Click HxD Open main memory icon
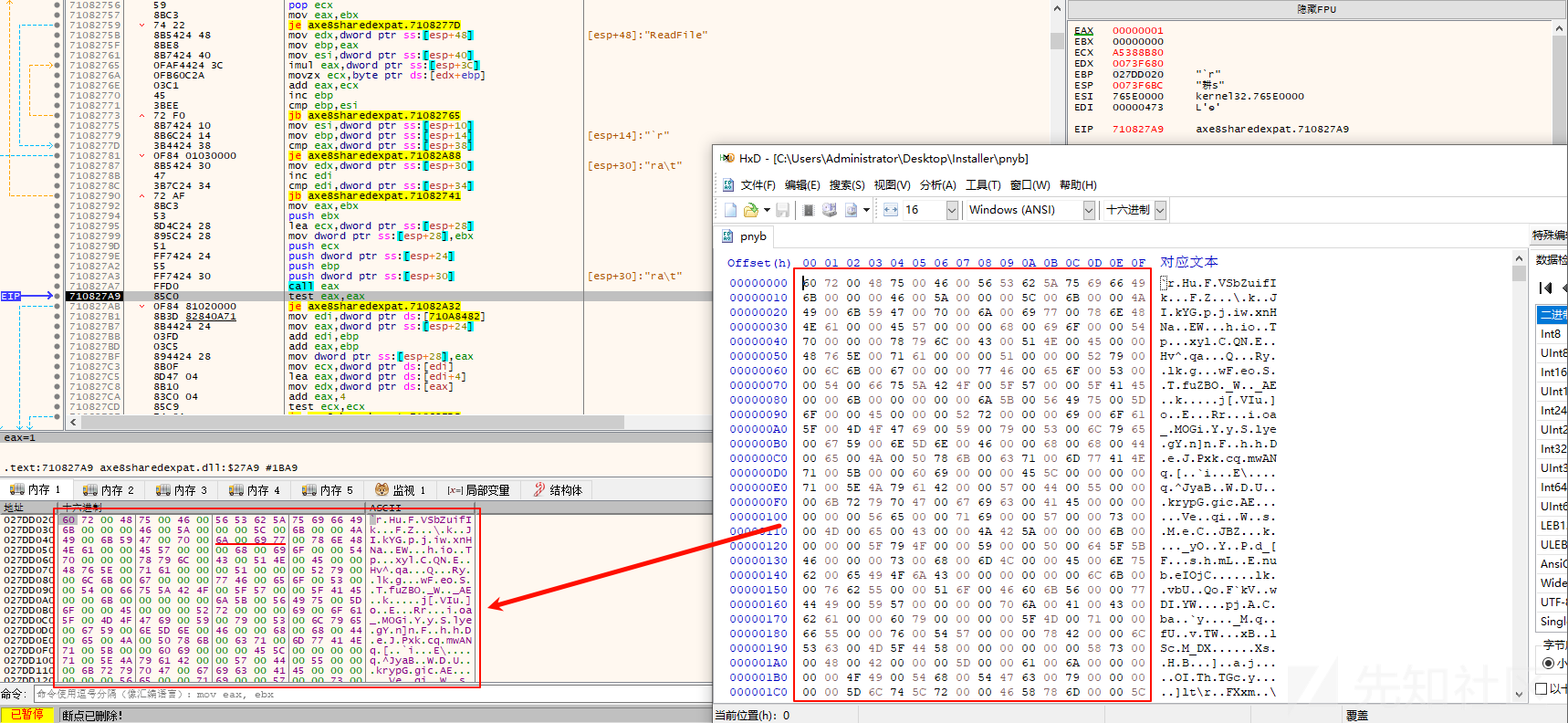 click(809, 210)
